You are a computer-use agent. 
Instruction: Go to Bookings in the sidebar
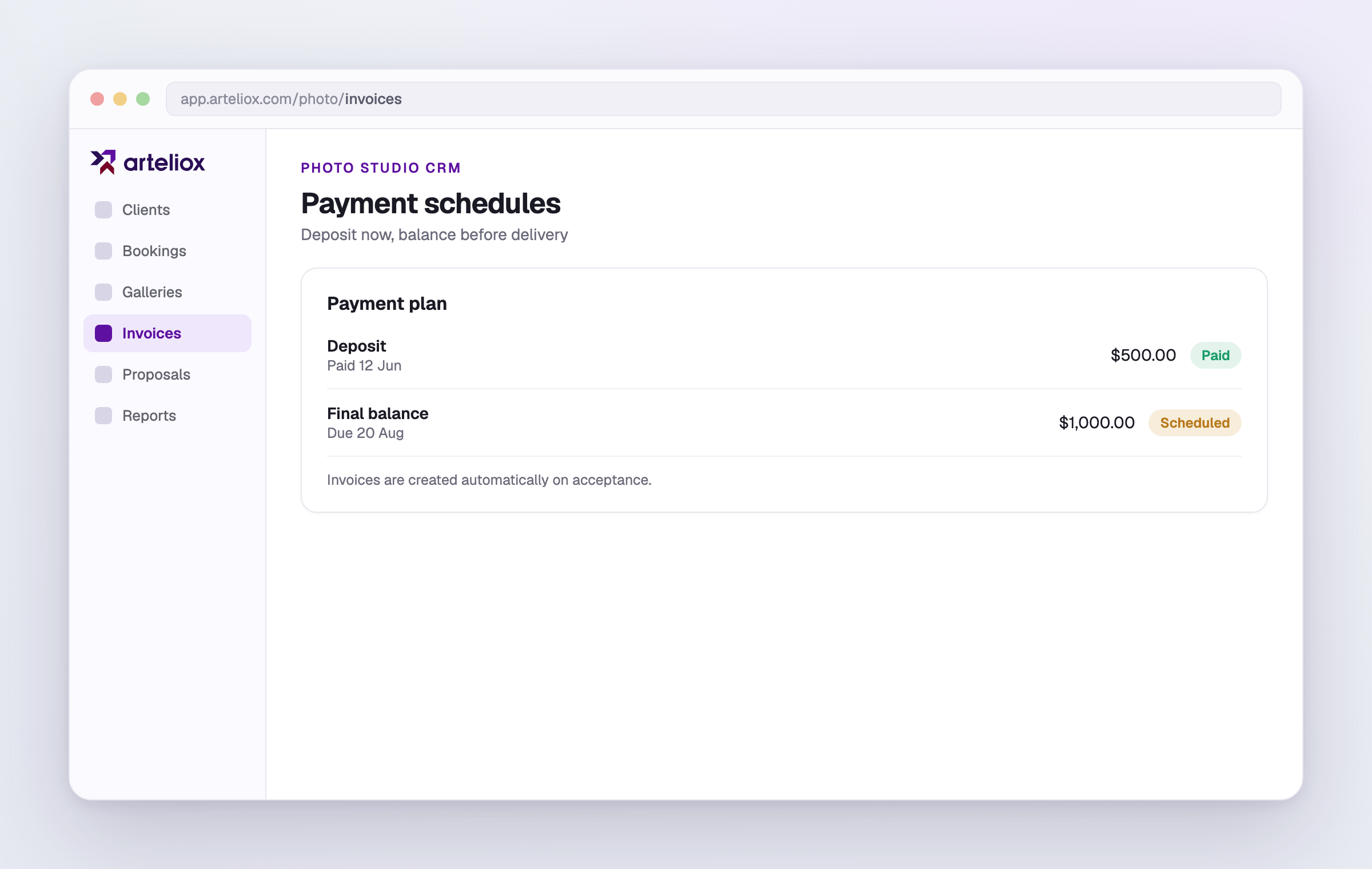coord(167,251)
